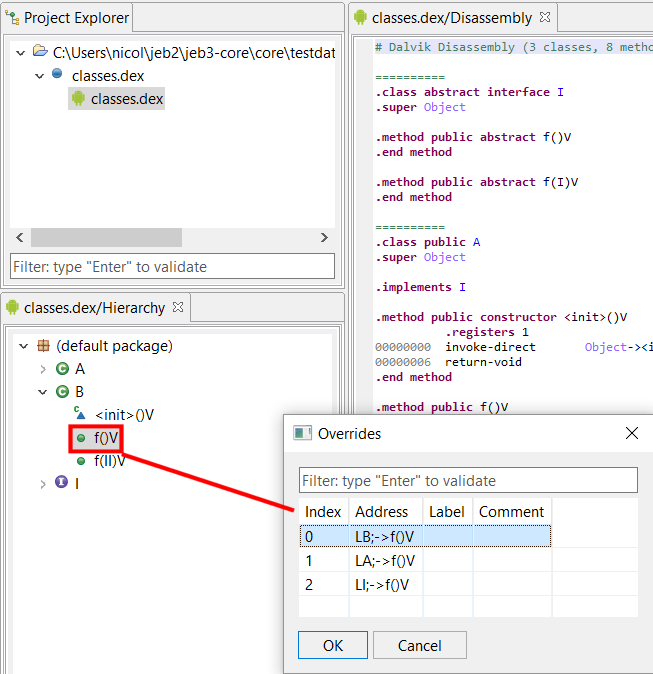Click Cancel in the Overrides dialog
This screenshot has height=674, width=653.
pos(420,645)
